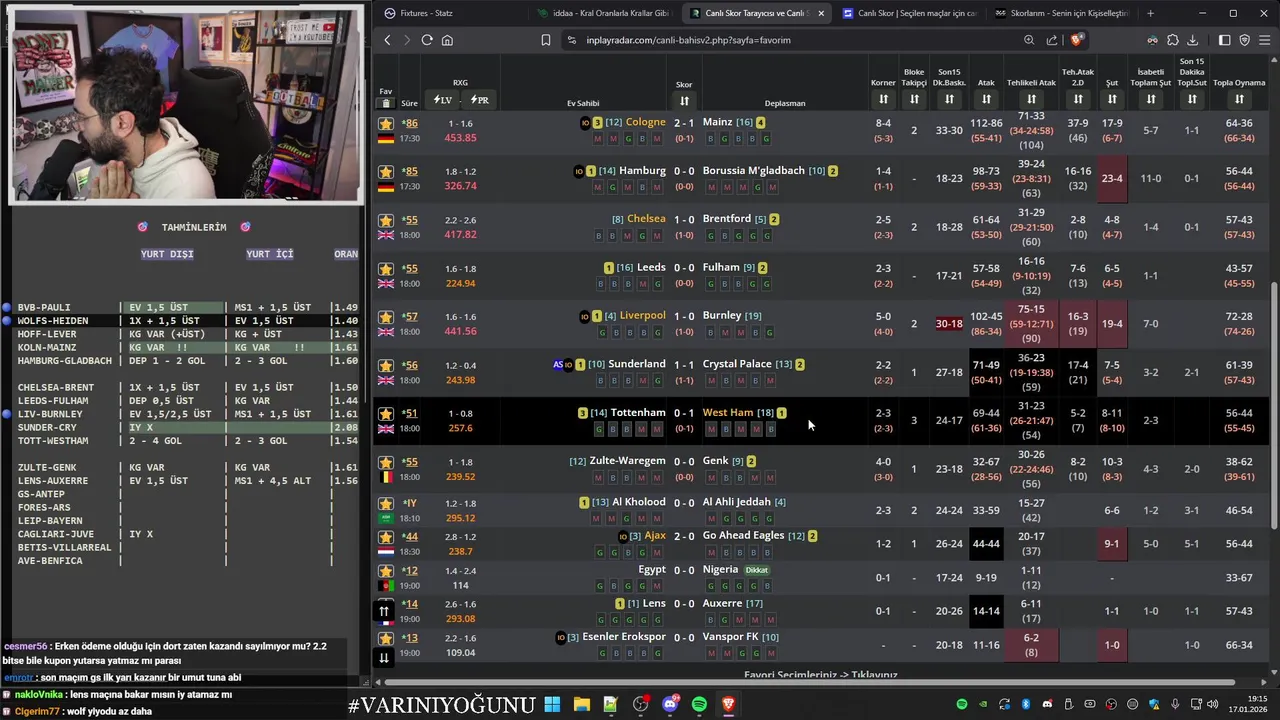Open the Liverpool team link

642,315
